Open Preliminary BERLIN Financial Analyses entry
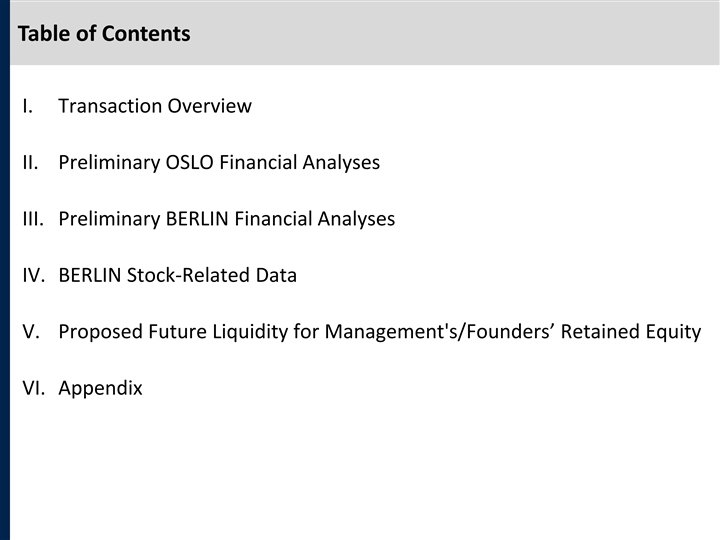 (227, 219)
